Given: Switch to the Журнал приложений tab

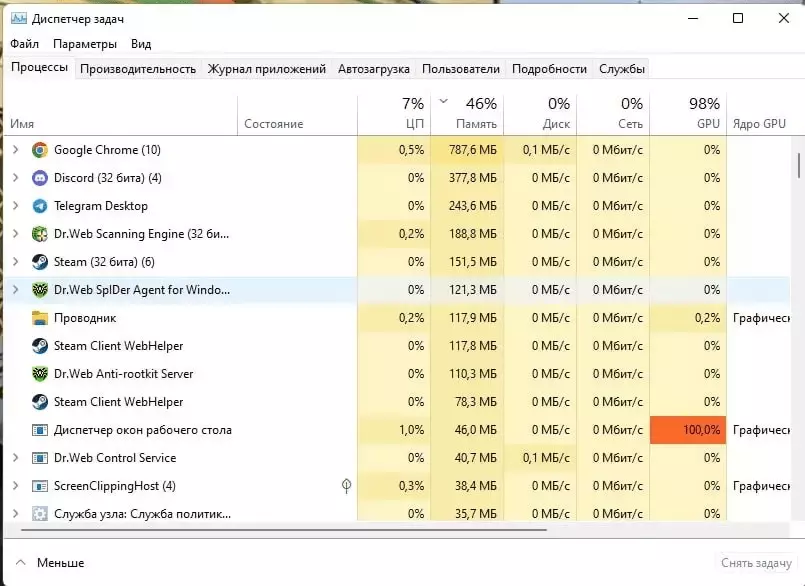Looking at the screenshot, I should click(266, 69).
